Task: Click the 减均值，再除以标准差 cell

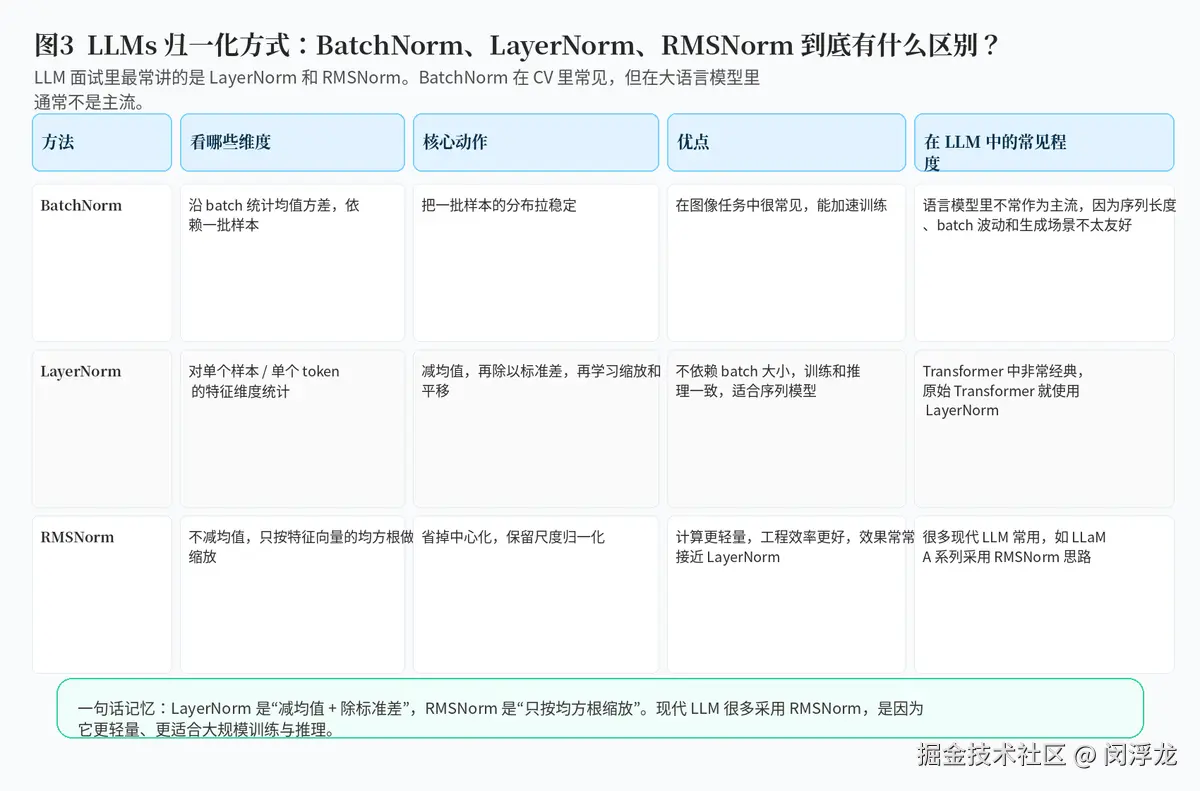Action: coord(536,428)
